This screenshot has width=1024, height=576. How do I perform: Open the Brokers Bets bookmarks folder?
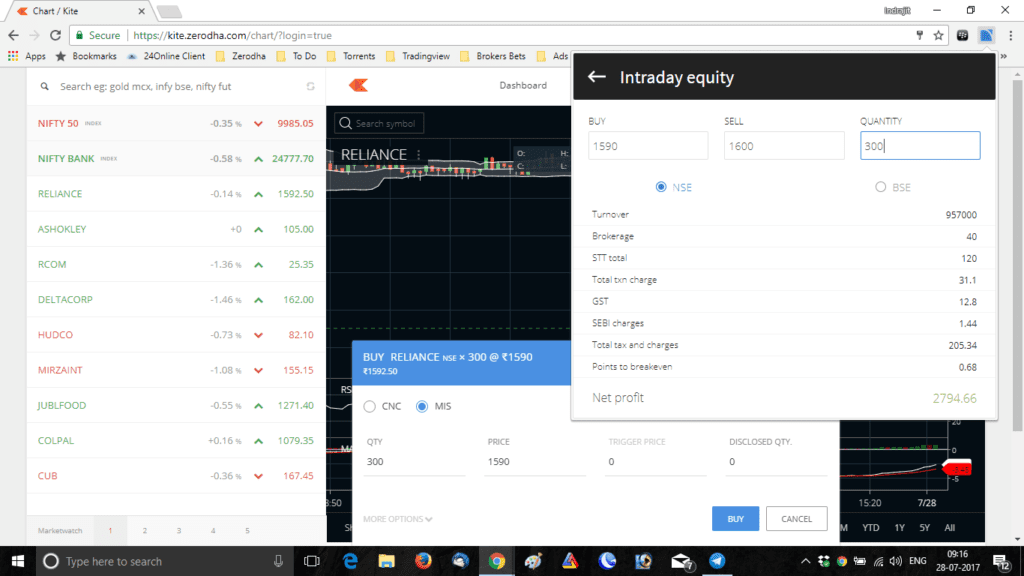point(503,56)
